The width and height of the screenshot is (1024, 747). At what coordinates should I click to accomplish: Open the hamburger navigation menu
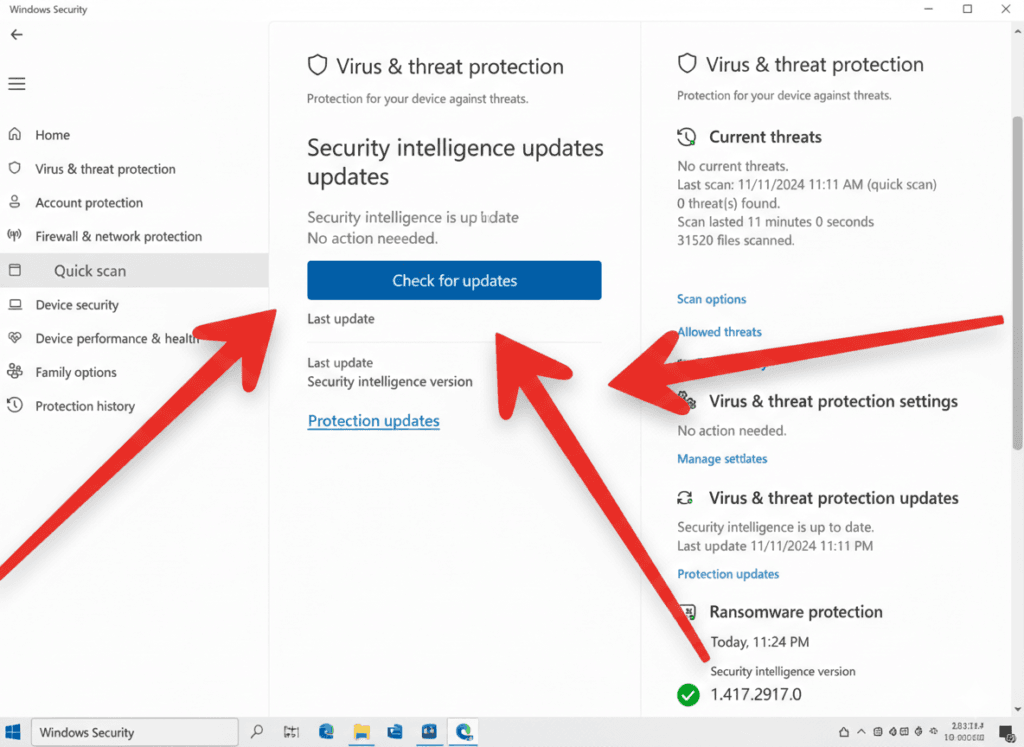(16, 84)
